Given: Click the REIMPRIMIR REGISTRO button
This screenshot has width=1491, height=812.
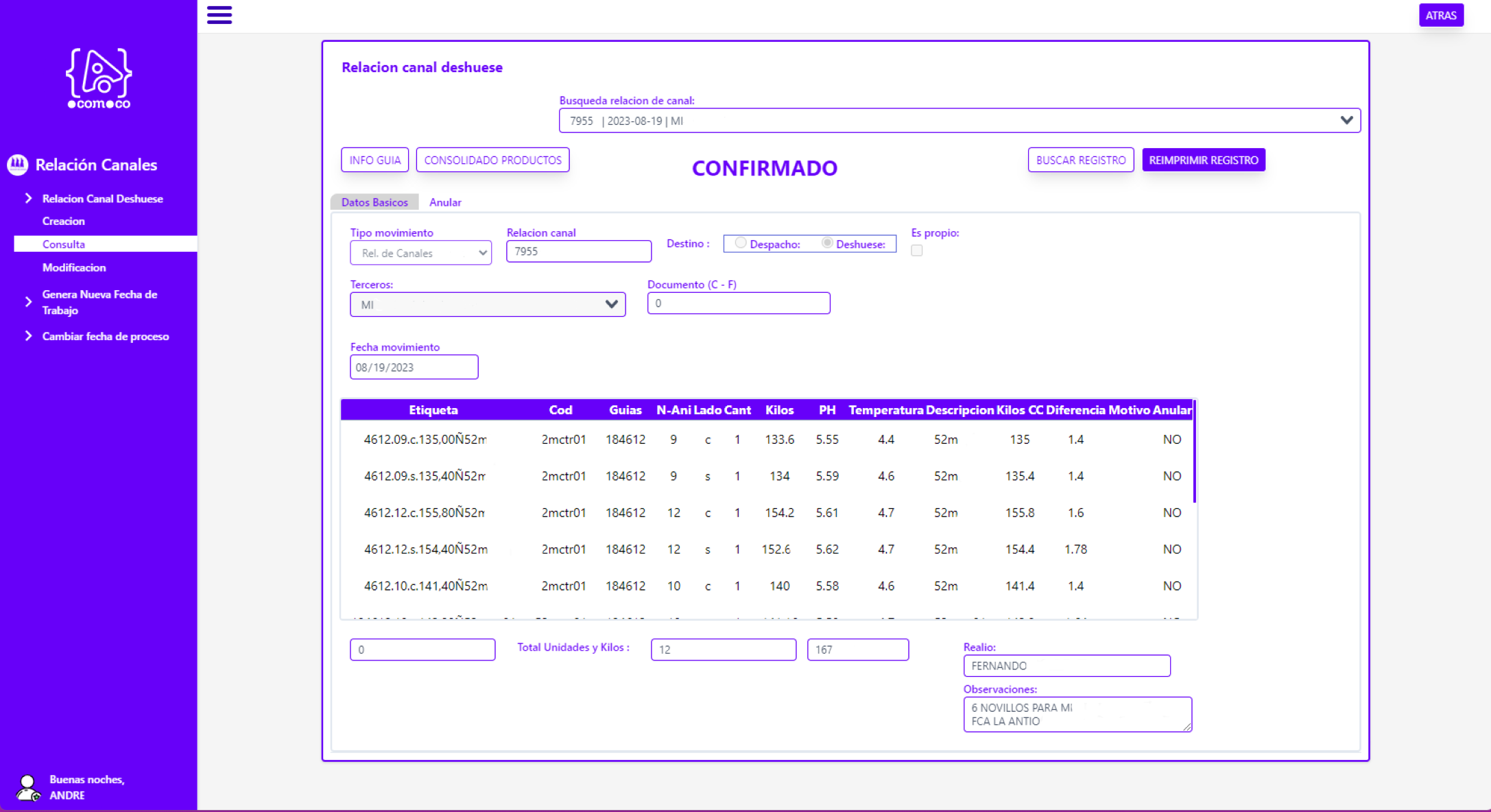Looking at the screenshot, I should 1203,160.
